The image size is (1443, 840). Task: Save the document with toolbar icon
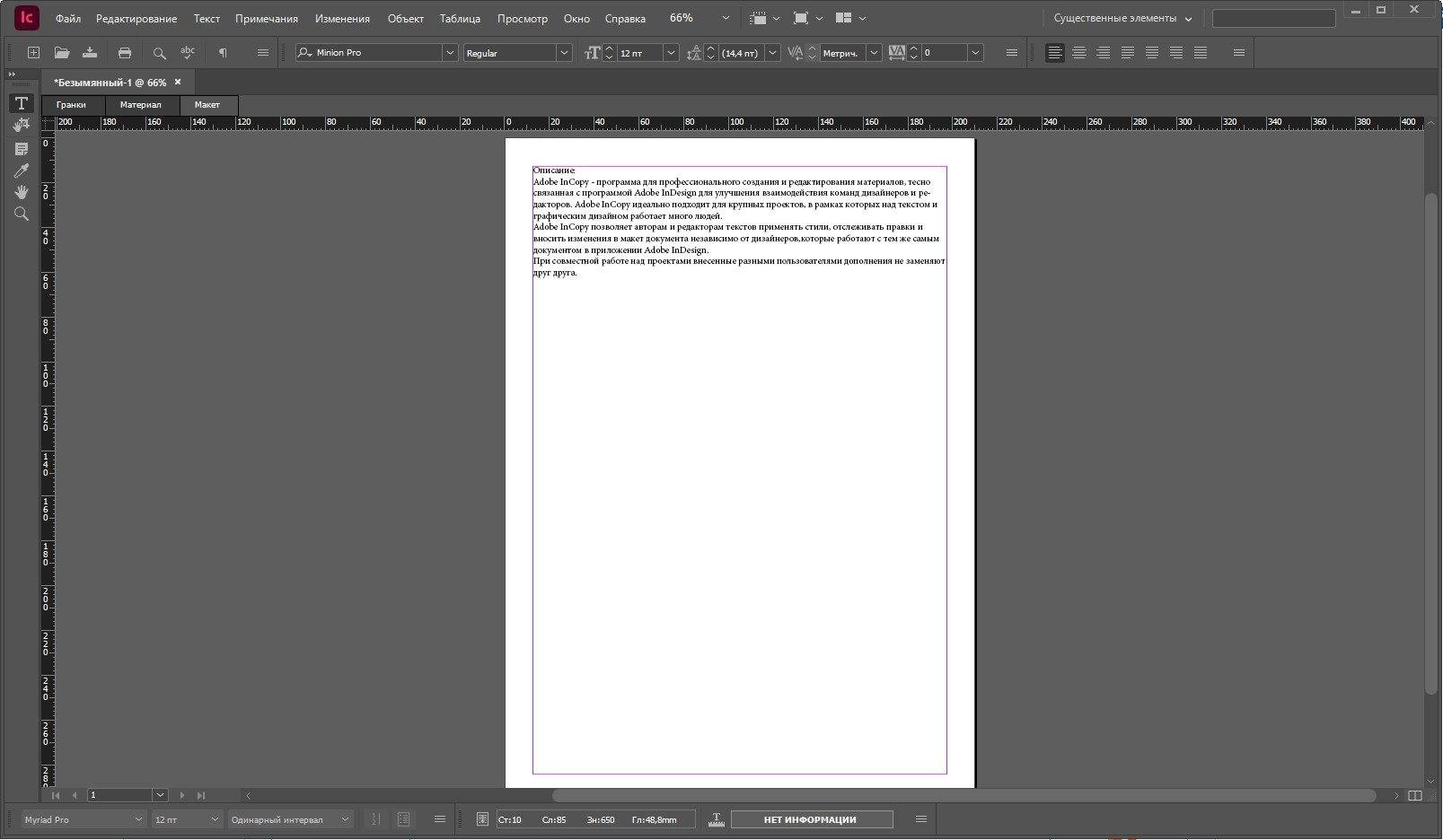click(90, 53)
